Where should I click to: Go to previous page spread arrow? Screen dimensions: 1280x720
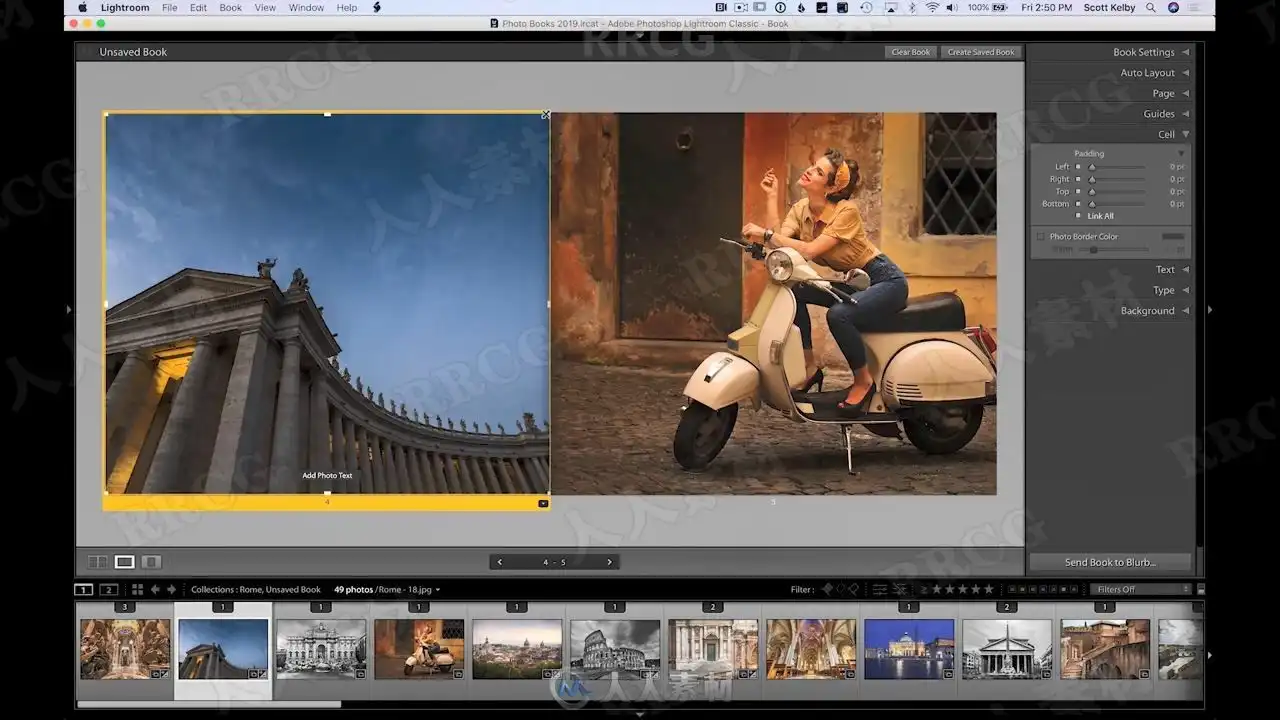click(x=500, y=562)
